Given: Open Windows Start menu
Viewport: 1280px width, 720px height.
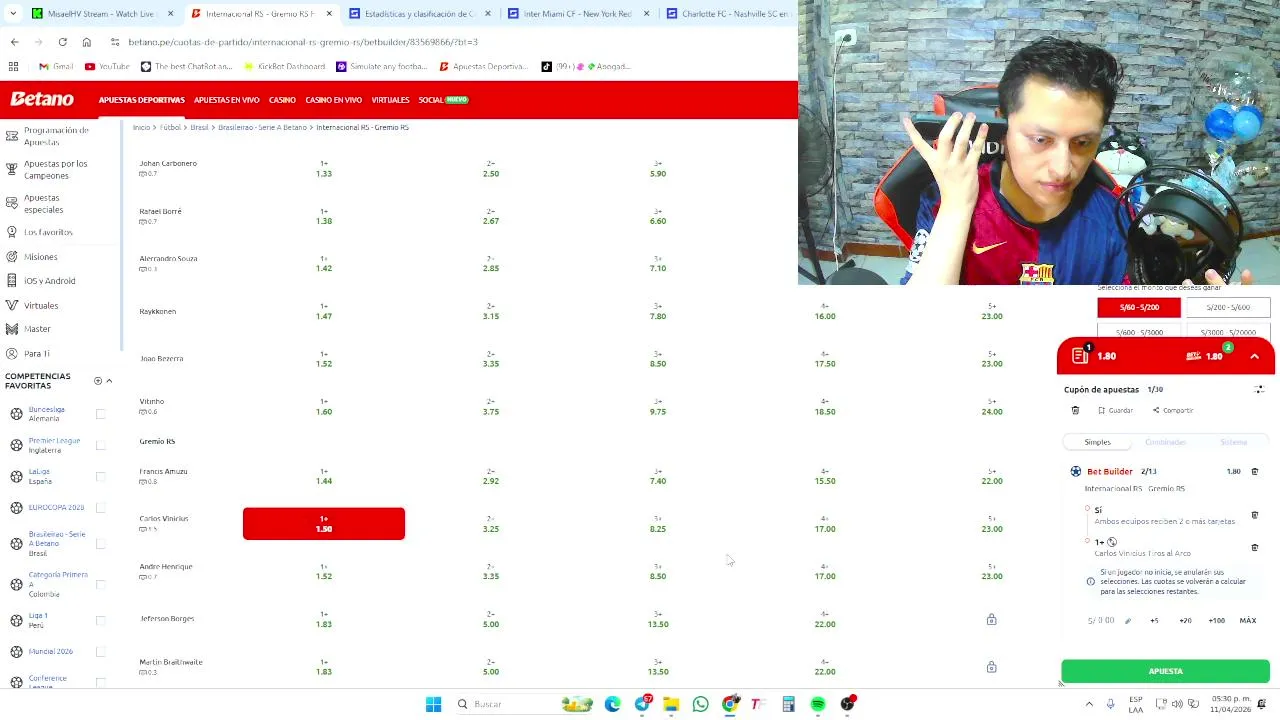Looking at the screenshot, I should point(433,704).
